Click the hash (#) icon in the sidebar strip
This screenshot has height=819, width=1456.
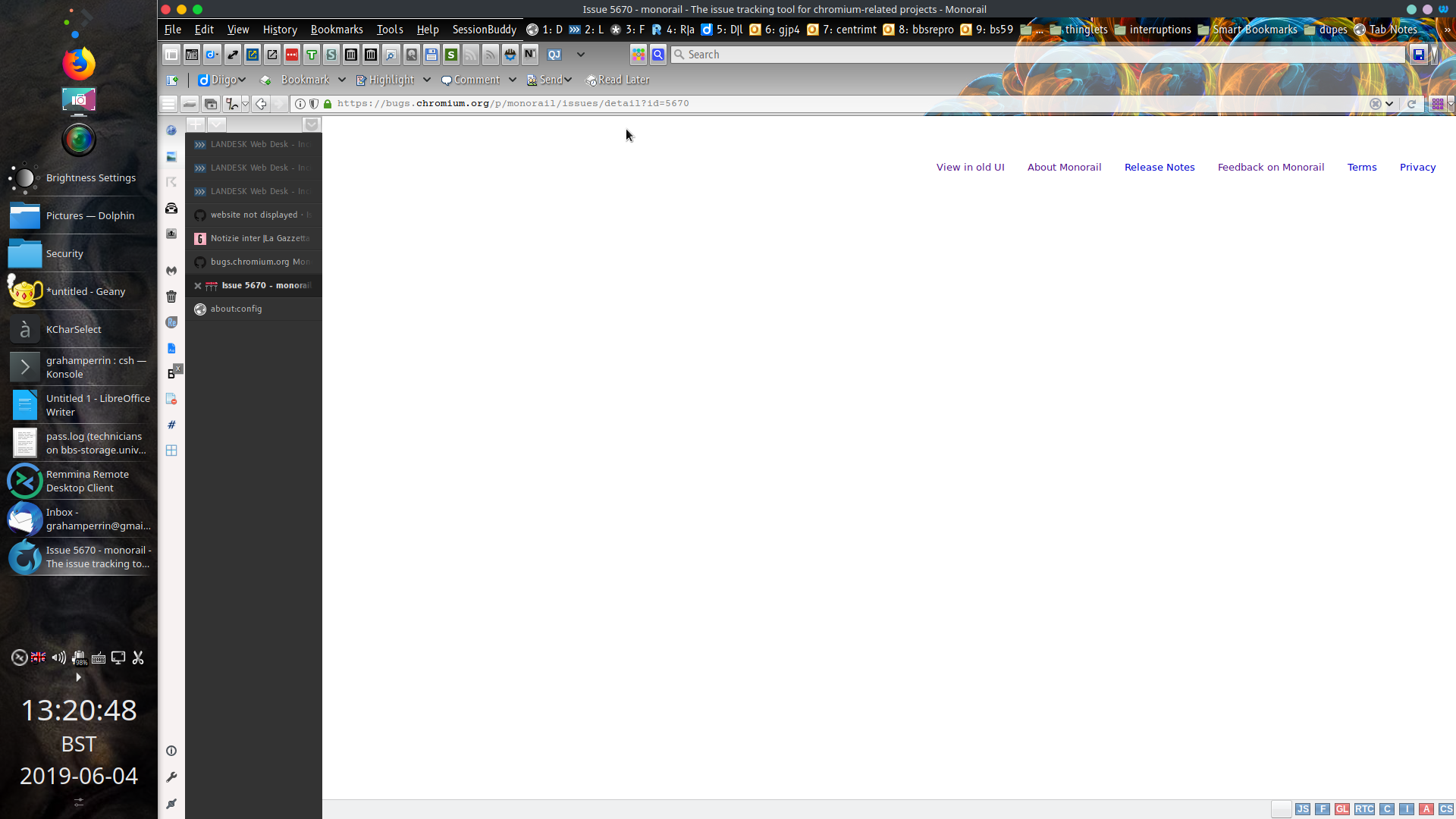[x=171, y=425]
